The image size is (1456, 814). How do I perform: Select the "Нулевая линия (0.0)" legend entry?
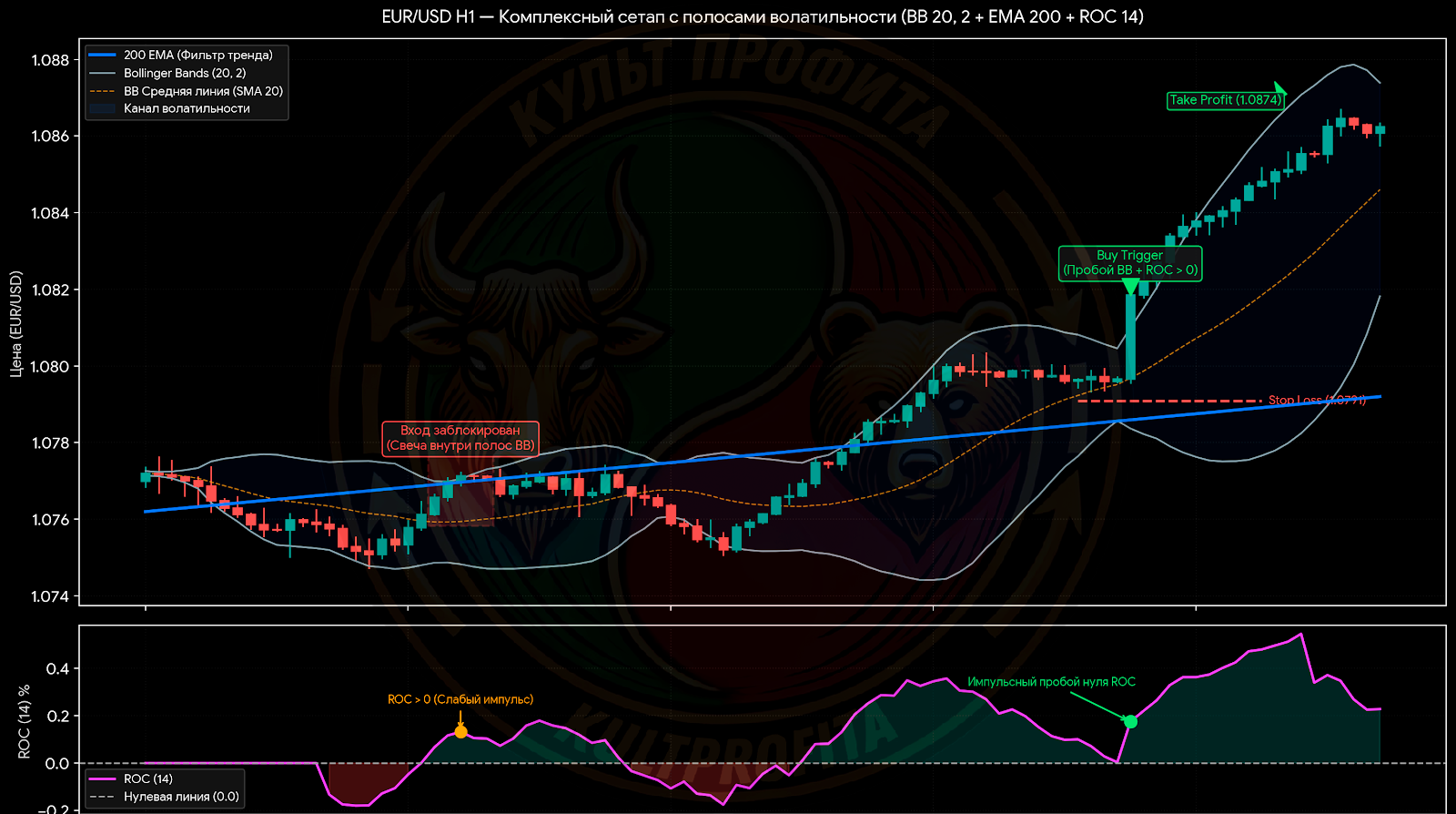click(x=164, y=797)
